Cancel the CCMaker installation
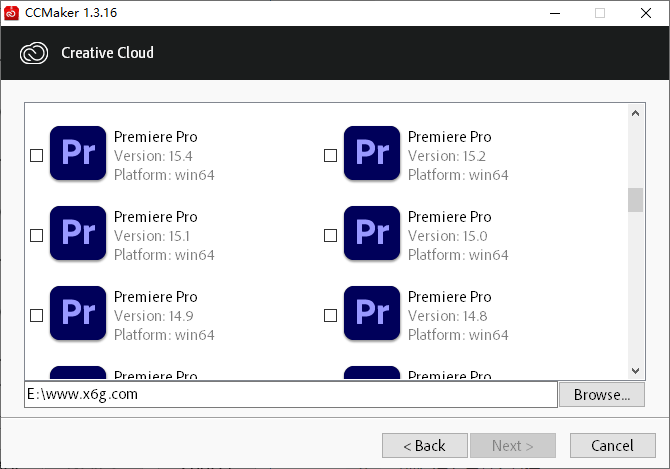 point(612,445)
